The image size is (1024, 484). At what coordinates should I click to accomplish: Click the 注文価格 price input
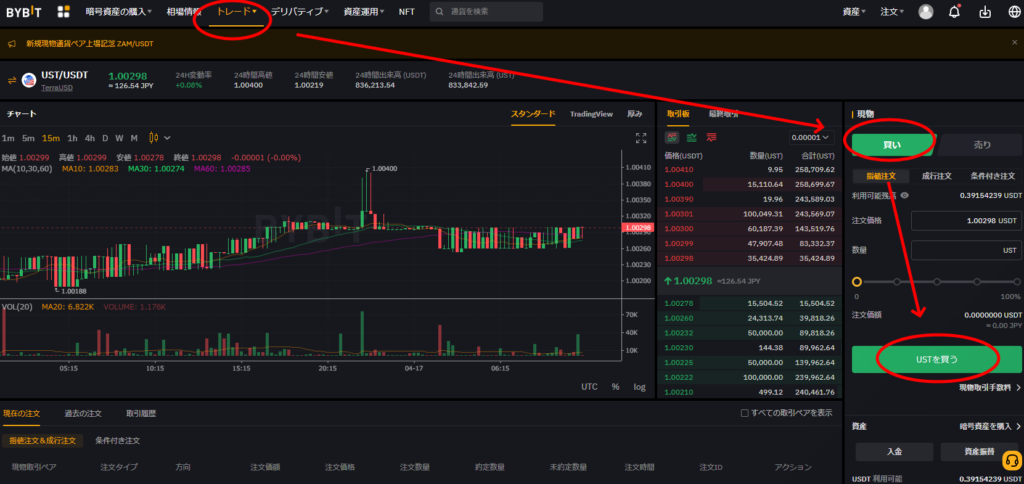(x=966, y=221)
